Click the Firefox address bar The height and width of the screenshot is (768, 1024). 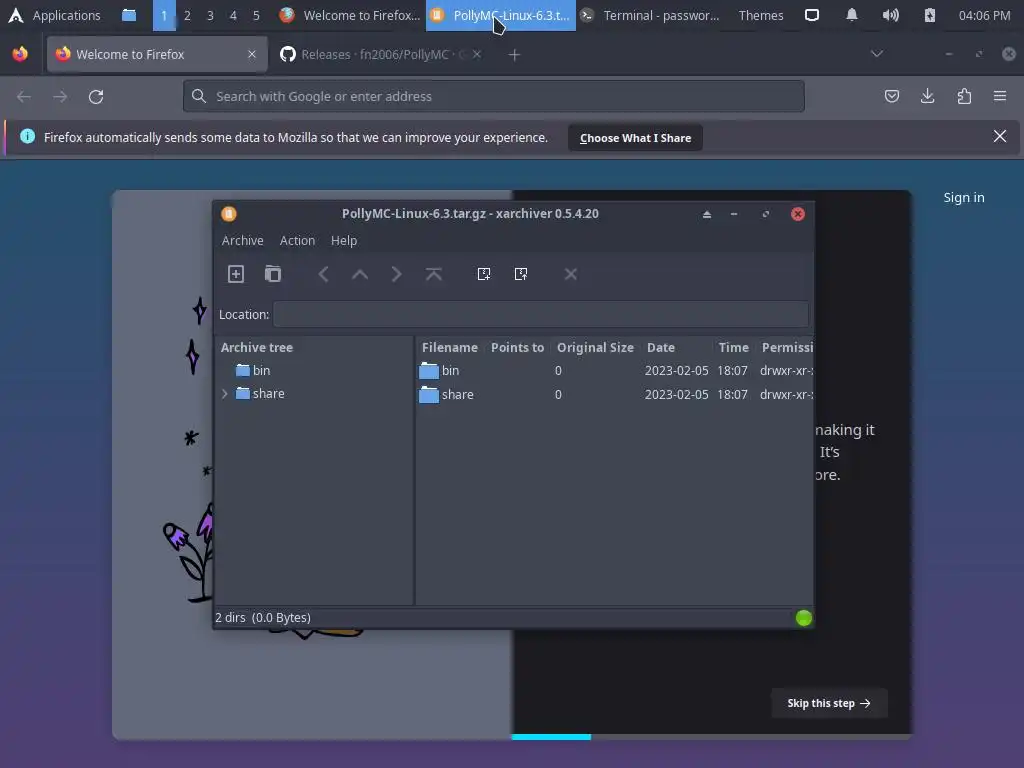[494, 97]
